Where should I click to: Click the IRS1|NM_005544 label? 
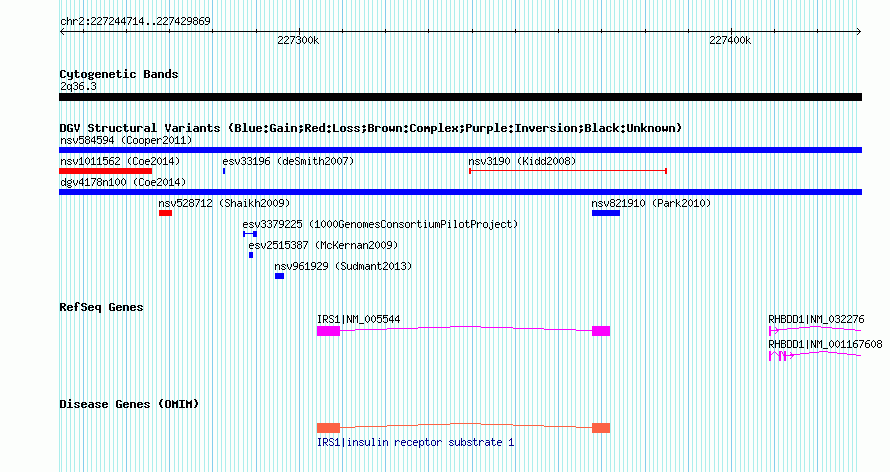(x=359, y=319)
